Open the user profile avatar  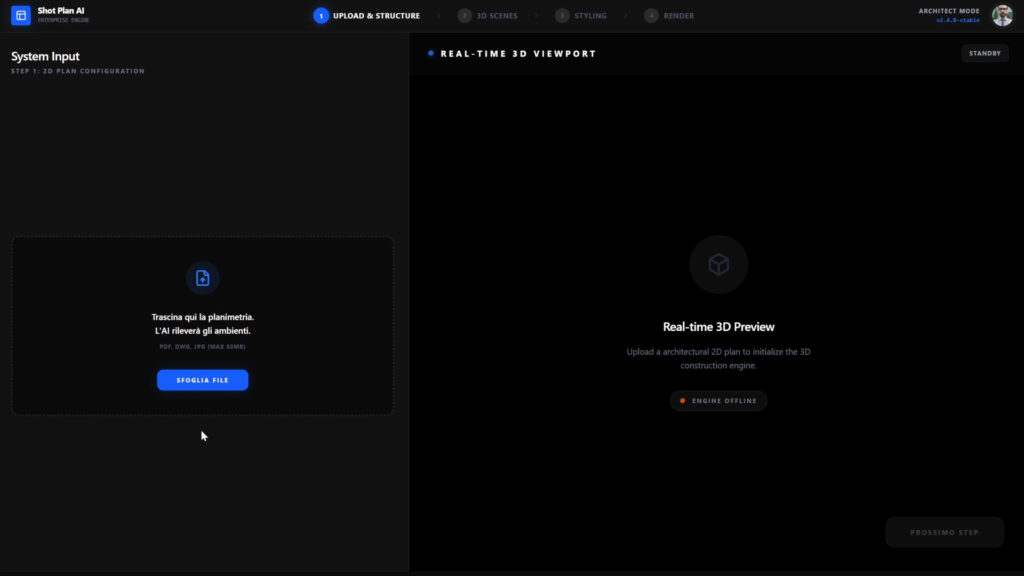click(1002, 15)
